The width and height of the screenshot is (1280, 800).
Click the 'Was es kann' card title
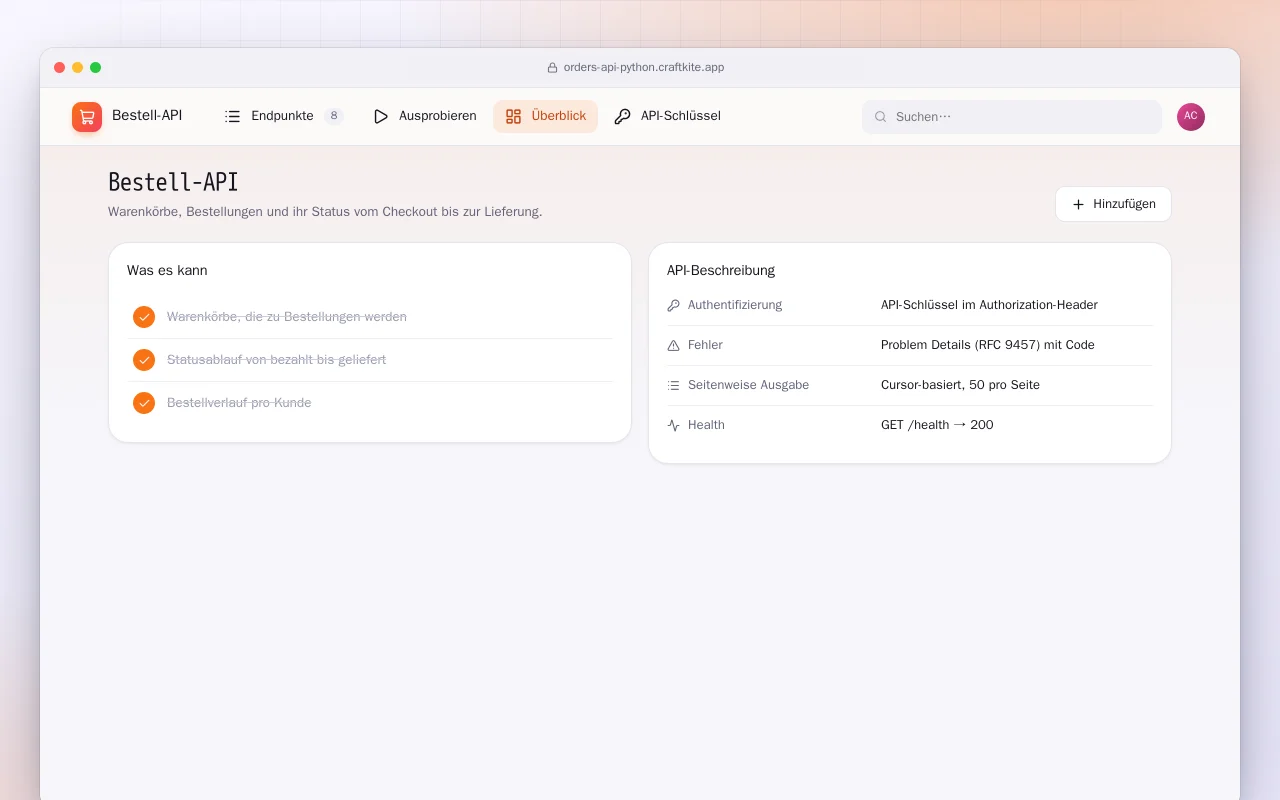pyautogui.click(x=167, y=271)
